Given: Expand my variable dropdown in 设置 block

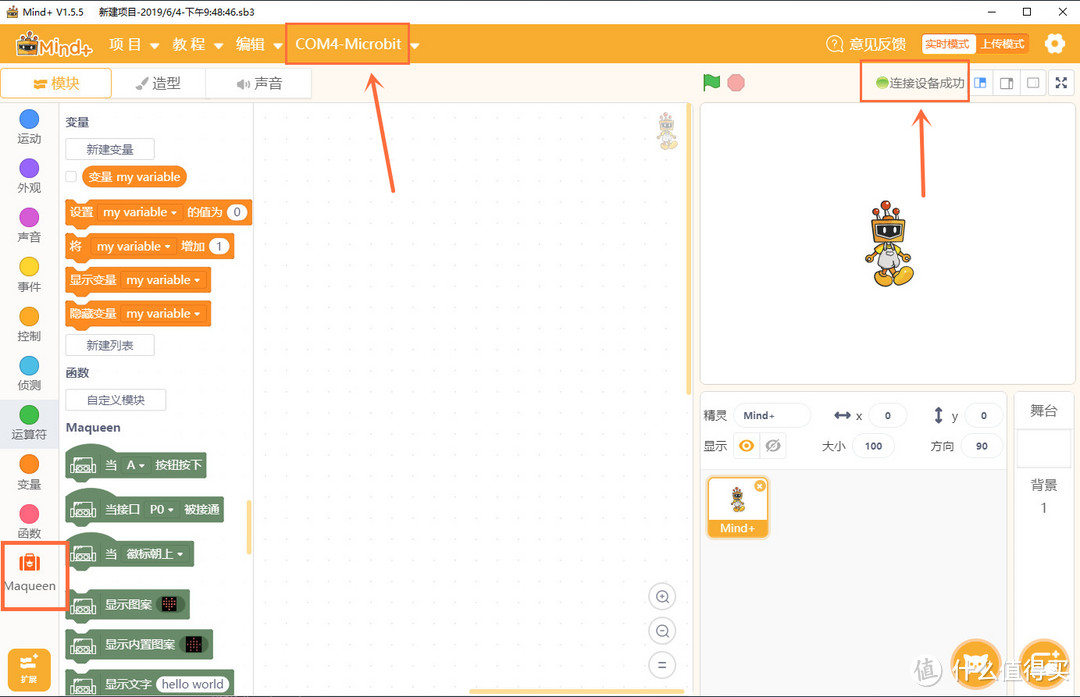Looking at the screenshot, I should [140, 212].
